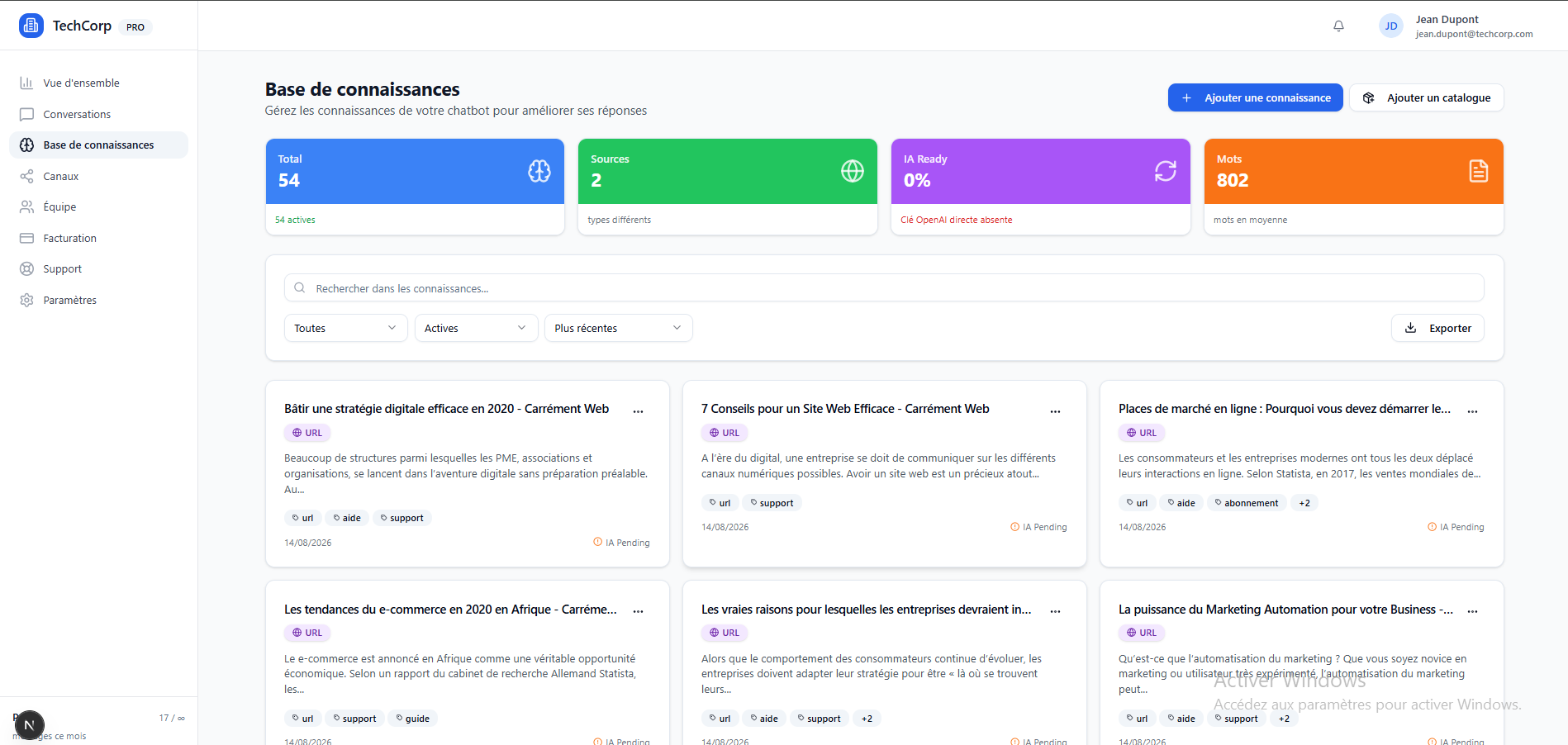
Task: Click the globe icon in Sources card
Action: (x=853, y=171)
